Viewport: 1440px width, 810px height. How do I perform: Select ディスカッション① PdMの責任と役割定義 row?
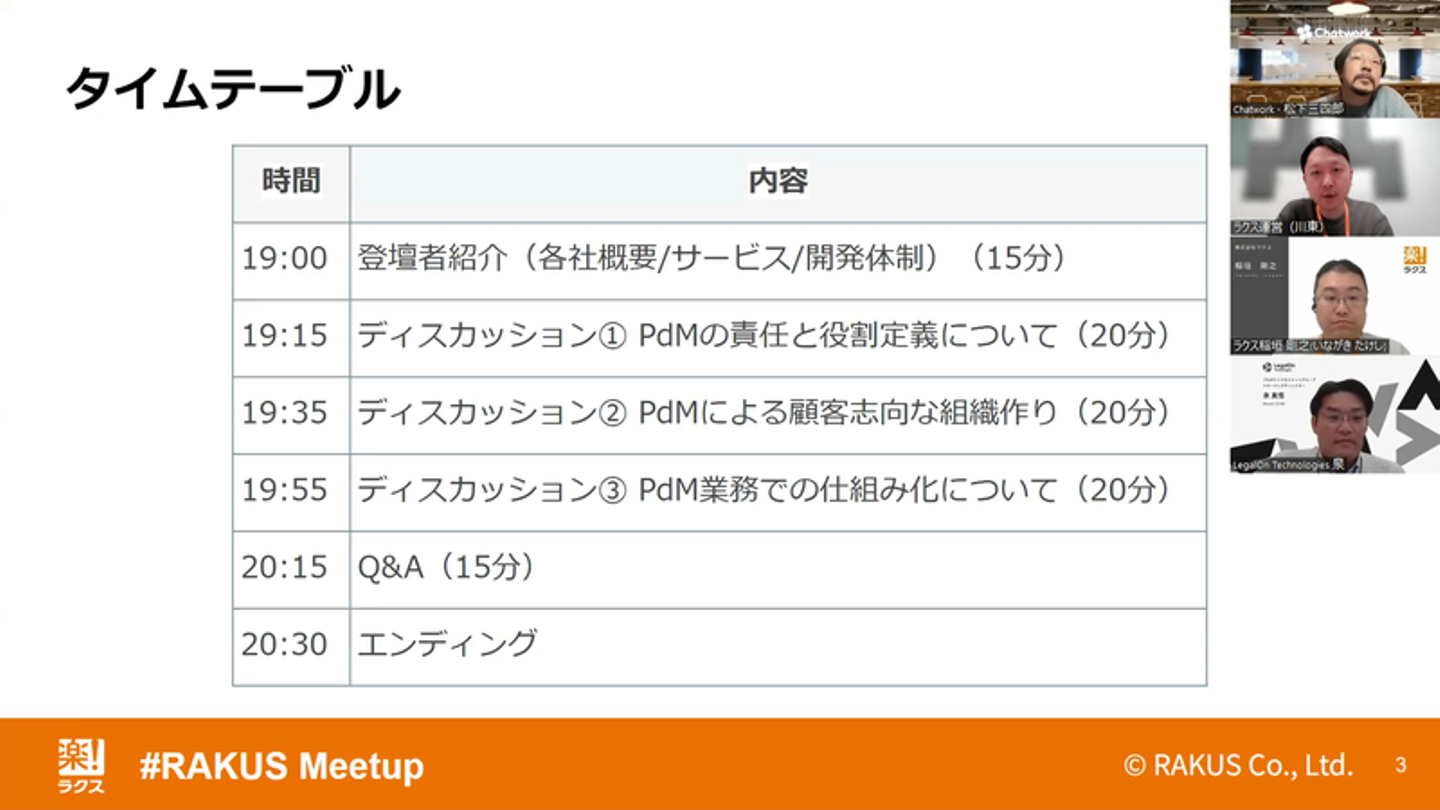point(764,336)
